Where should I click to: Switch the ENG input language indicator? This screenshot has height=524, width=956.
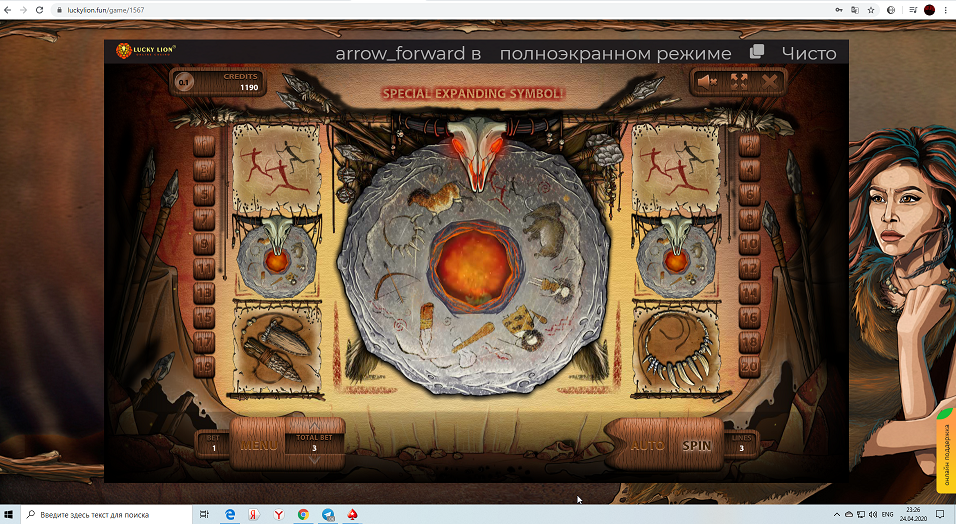point(887,515)
